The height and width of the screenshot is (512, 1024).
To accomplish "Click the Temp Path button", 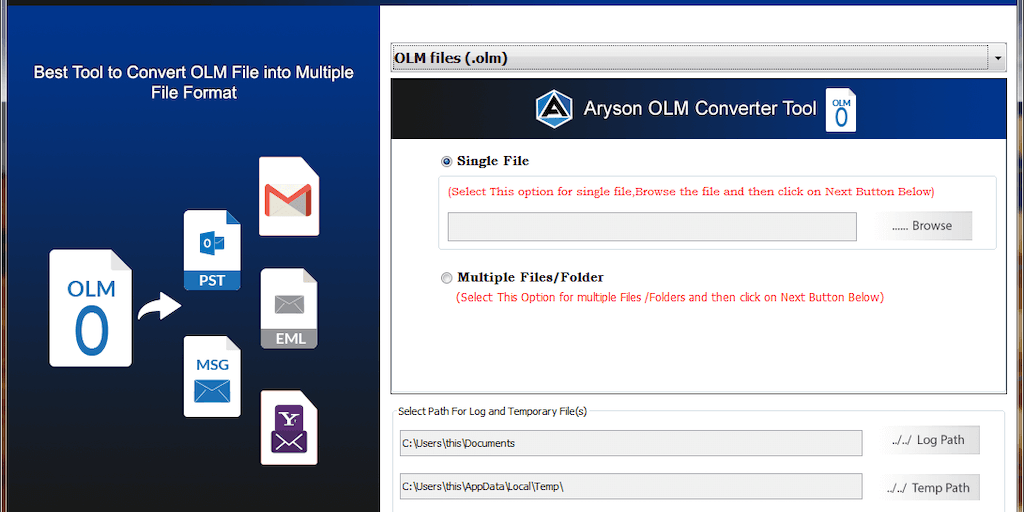I will [930, 488].
